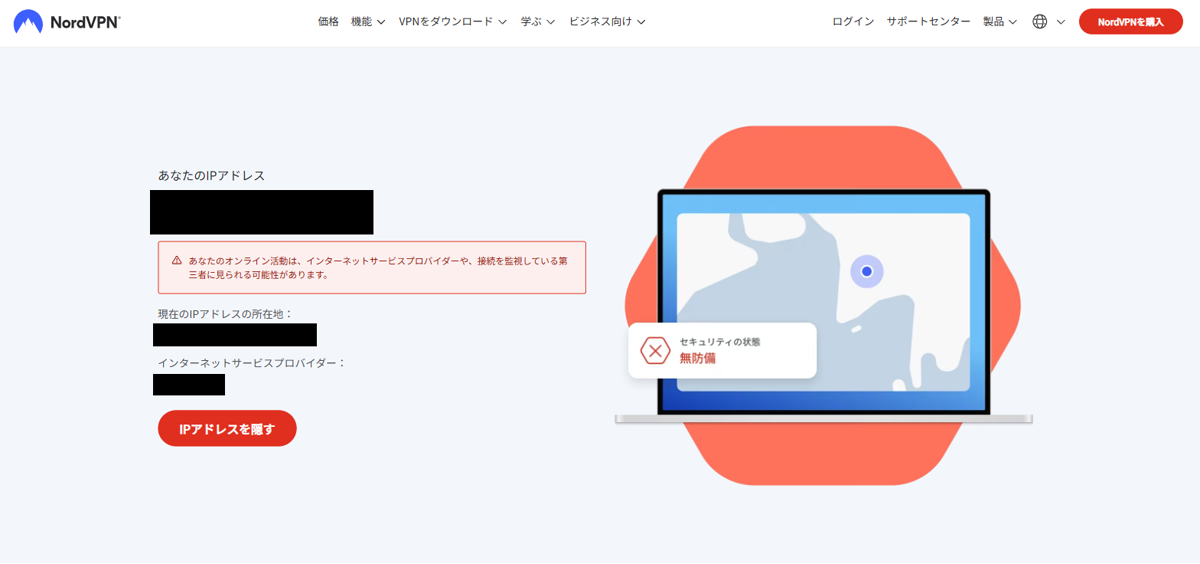Expand the chevron next to ビジネス向け
This screenshot has width=1200, height=564.
pyautogui.click(x=641, y=22)
